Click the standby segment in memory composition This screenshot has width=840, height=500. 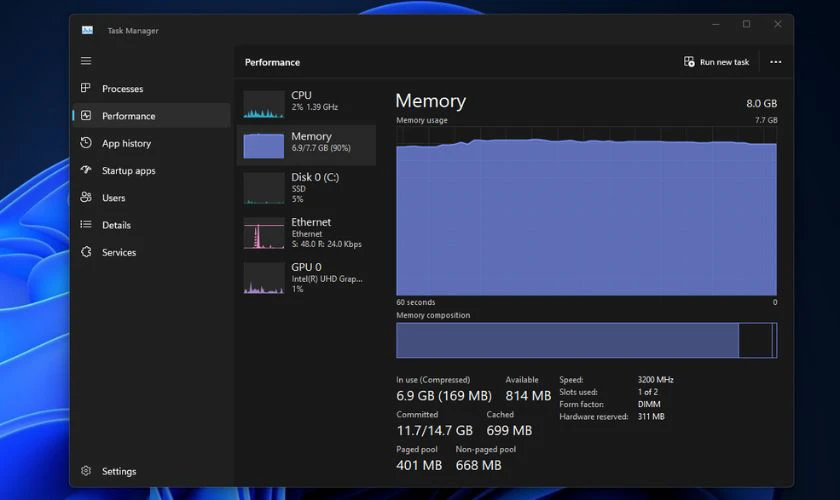coord(755,340)
